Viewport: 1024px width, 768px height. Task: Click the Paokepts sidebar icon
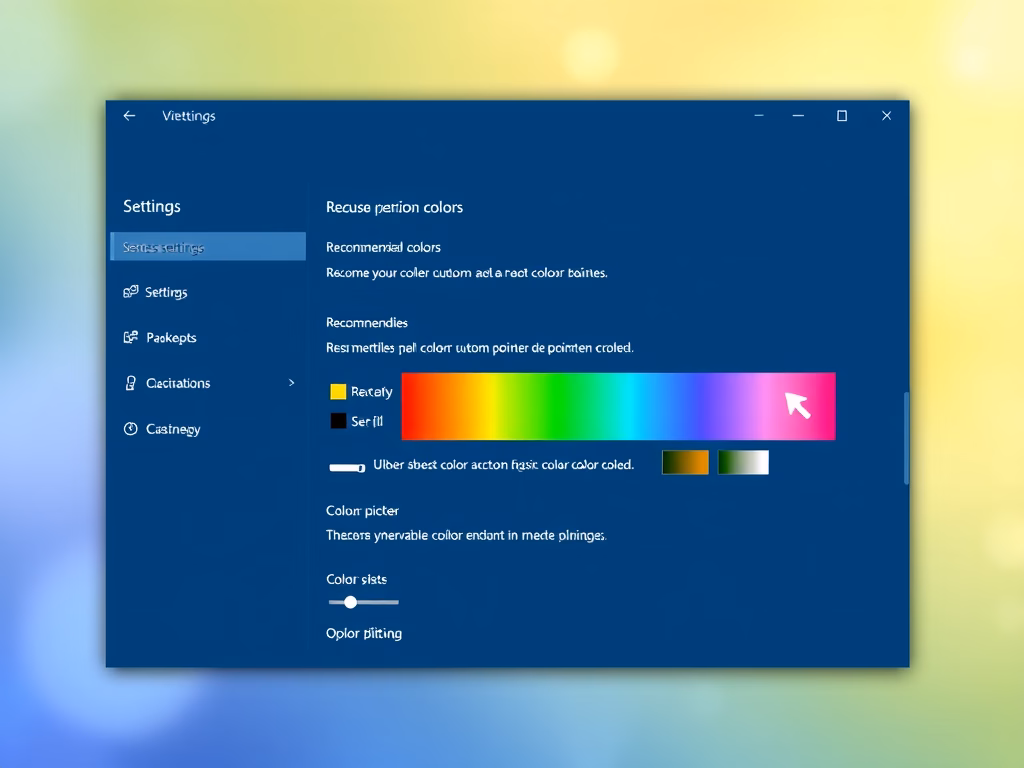point(131,337)
